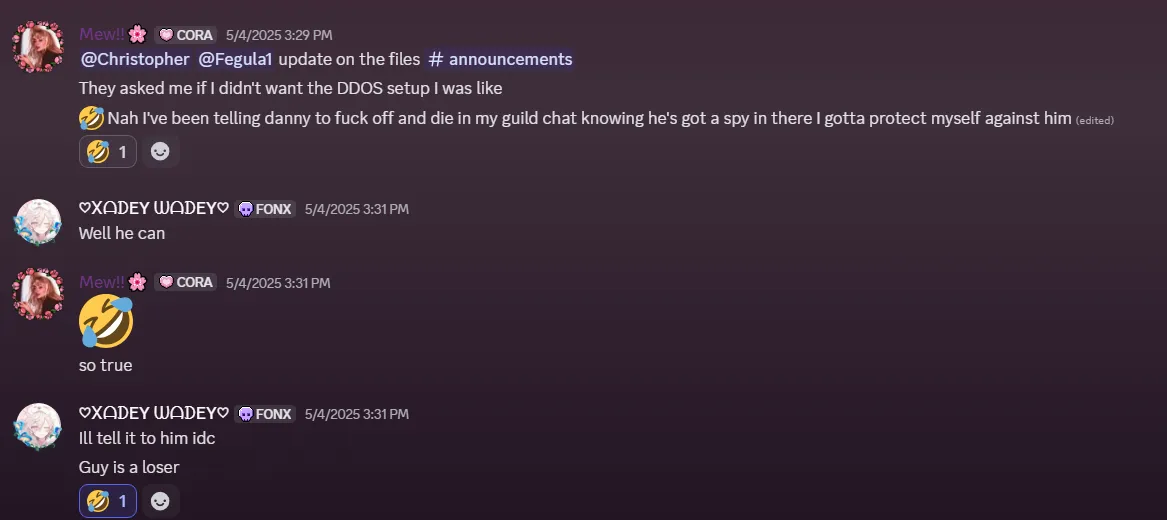Click the cherry blossom icon beside the first Mew!!
This screenshot has height=520, width=1167.
[x=137, y=34]
